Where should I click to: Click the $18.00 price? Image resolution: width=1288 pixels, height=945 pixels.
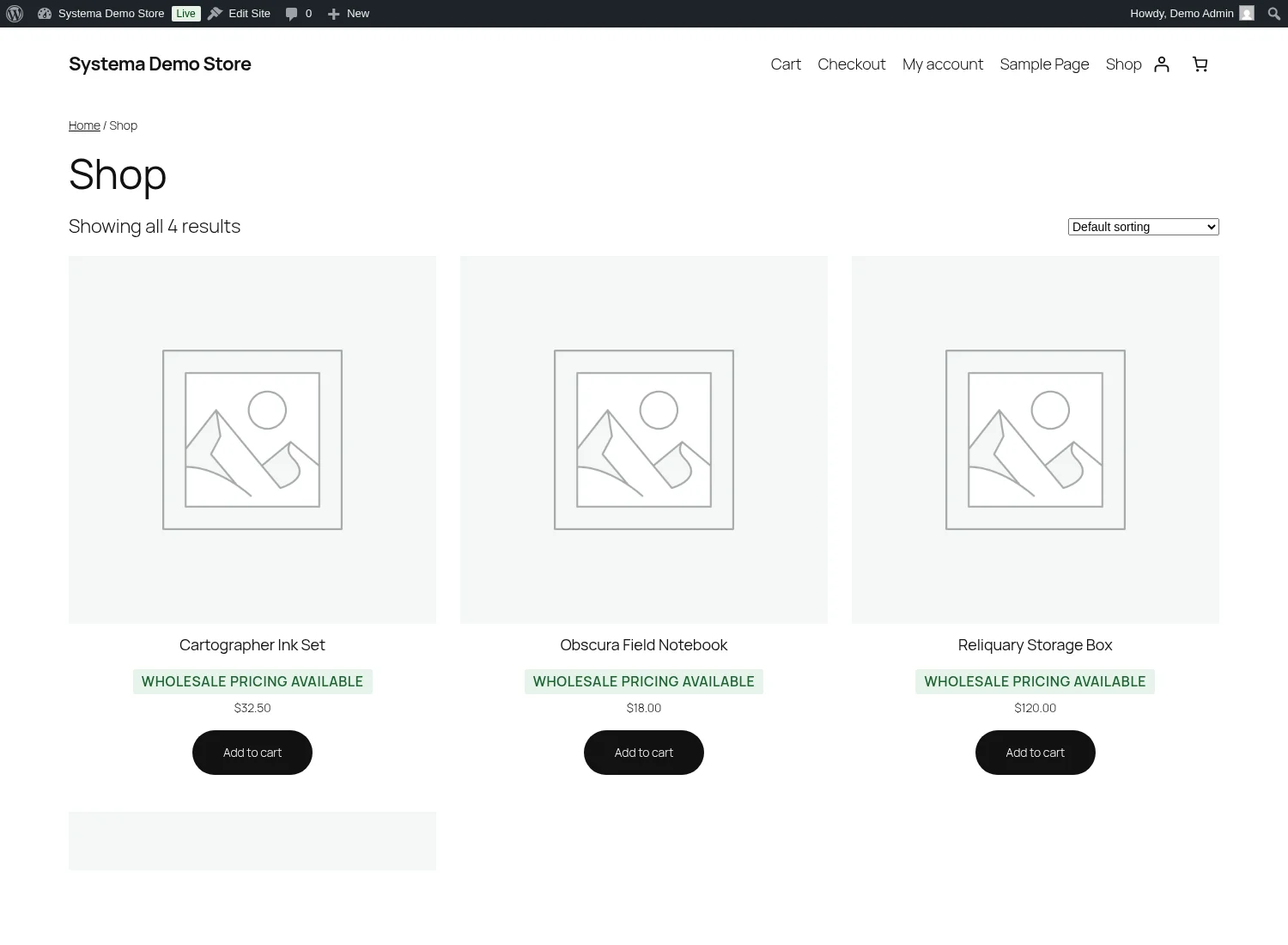pyautogui.click(x=644, y=708)
